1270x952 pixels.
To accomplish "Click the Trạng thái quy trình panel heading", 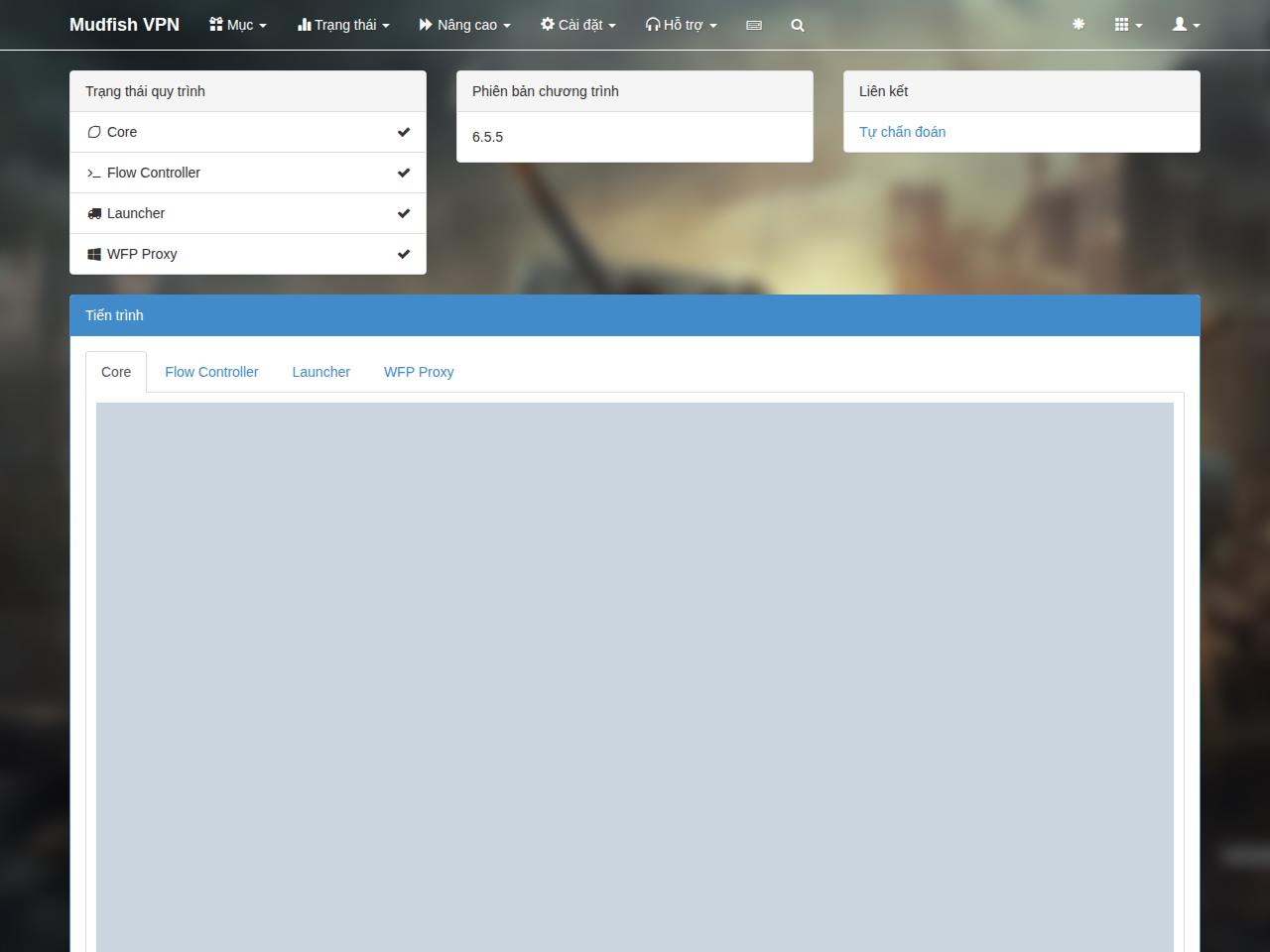I will 248,91.
